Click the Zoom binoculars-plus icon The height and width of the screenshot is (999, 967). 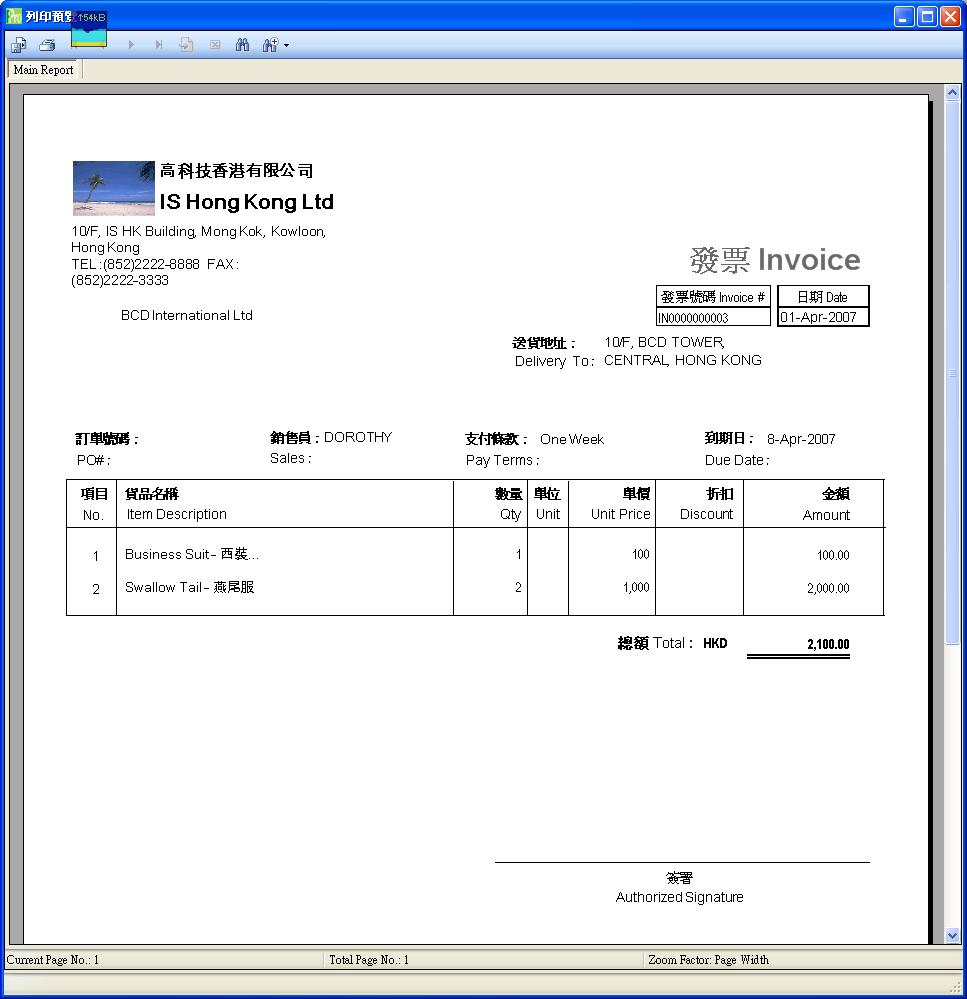click(x=269, y=45)
